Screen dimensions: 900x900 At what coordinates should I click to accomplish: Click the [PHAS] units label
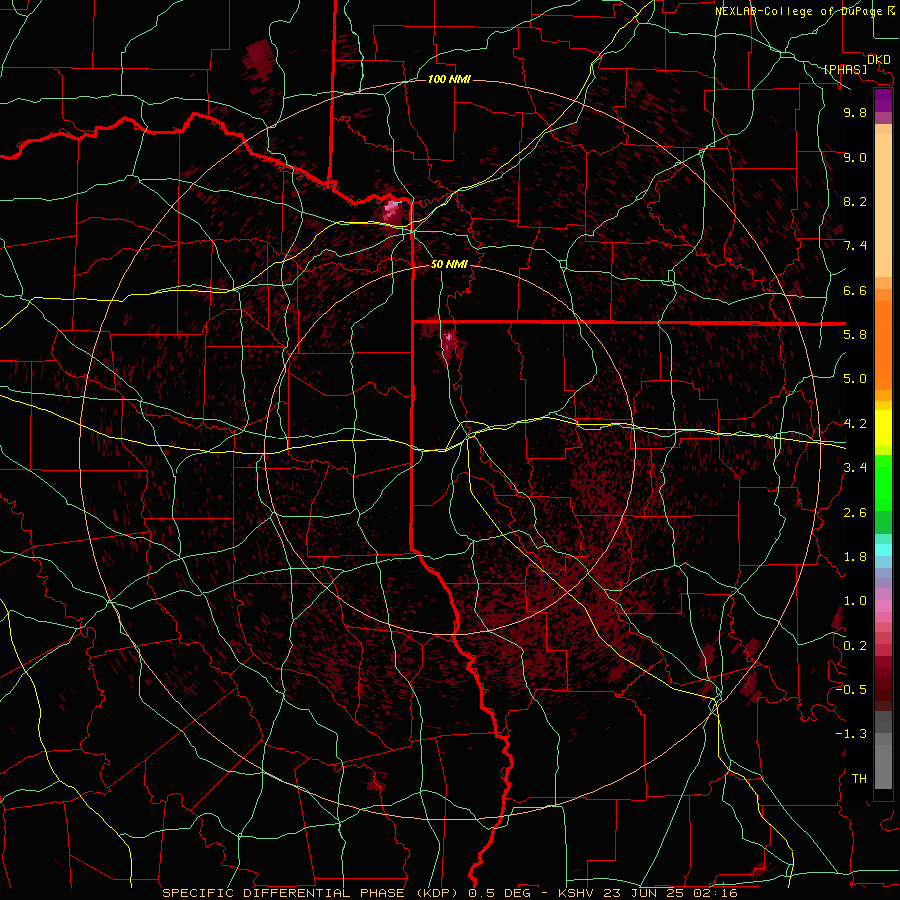(845, 70)
